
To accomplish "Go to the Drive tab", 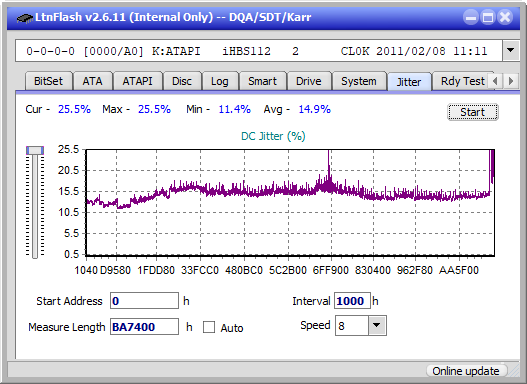I will click(x=309, y=81).
